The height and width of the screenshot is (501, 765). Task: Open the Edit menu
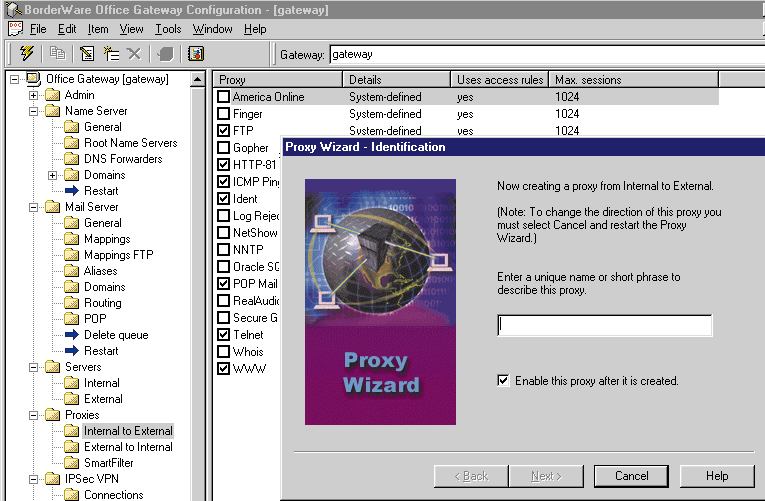click(x=67, y=29)
